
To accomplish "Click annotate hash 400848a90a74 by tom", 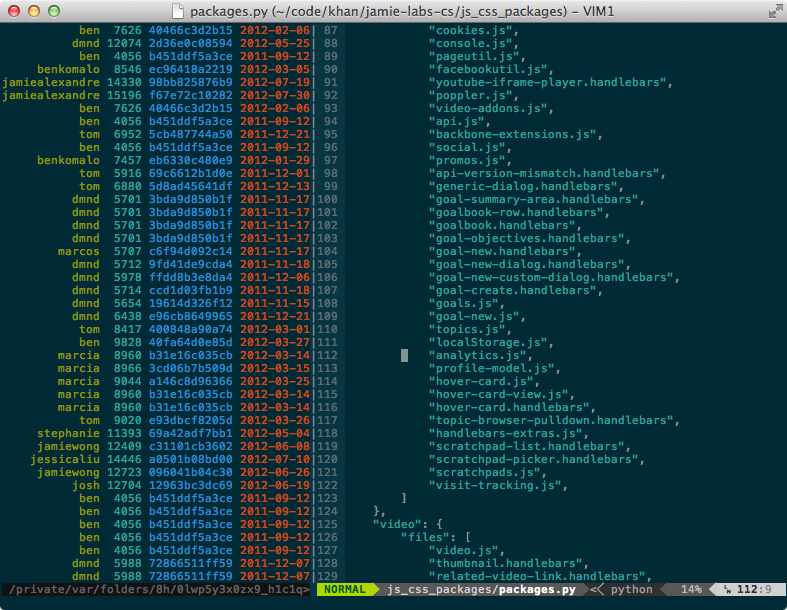I will 191,330.
